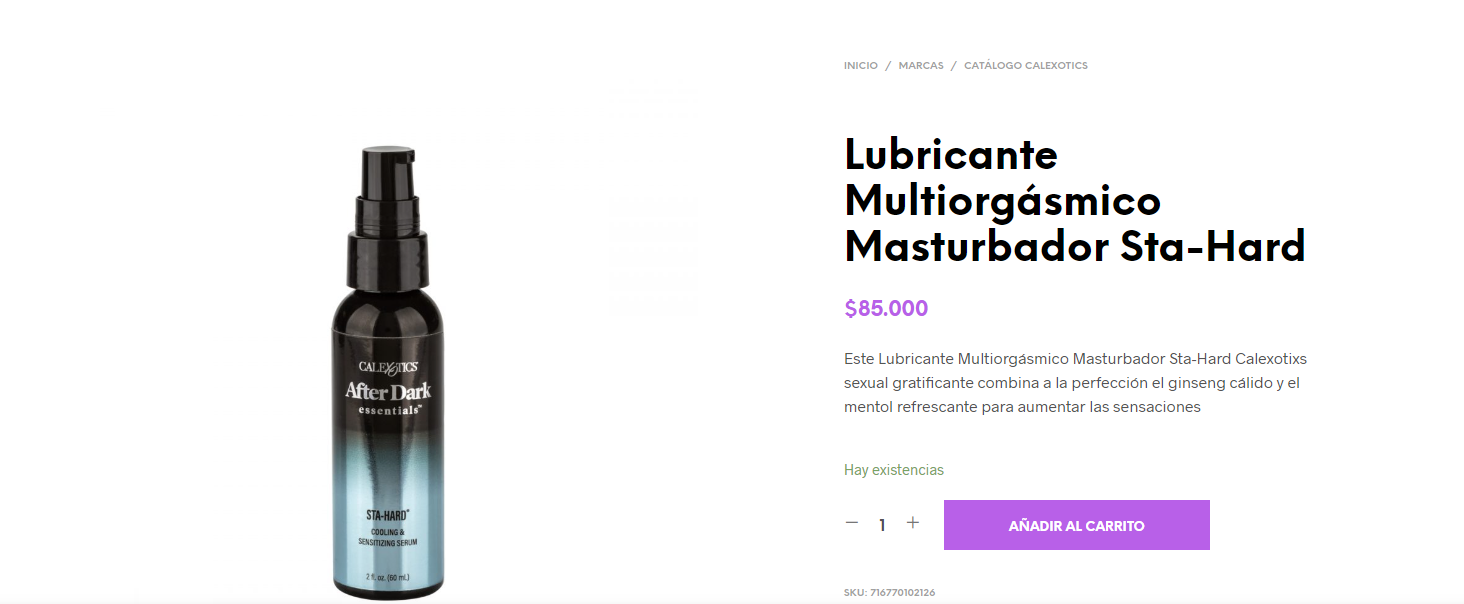Focus the quantity field showing 1
1464x604 pixels.
pyautogui.click(x=882, y=525)
